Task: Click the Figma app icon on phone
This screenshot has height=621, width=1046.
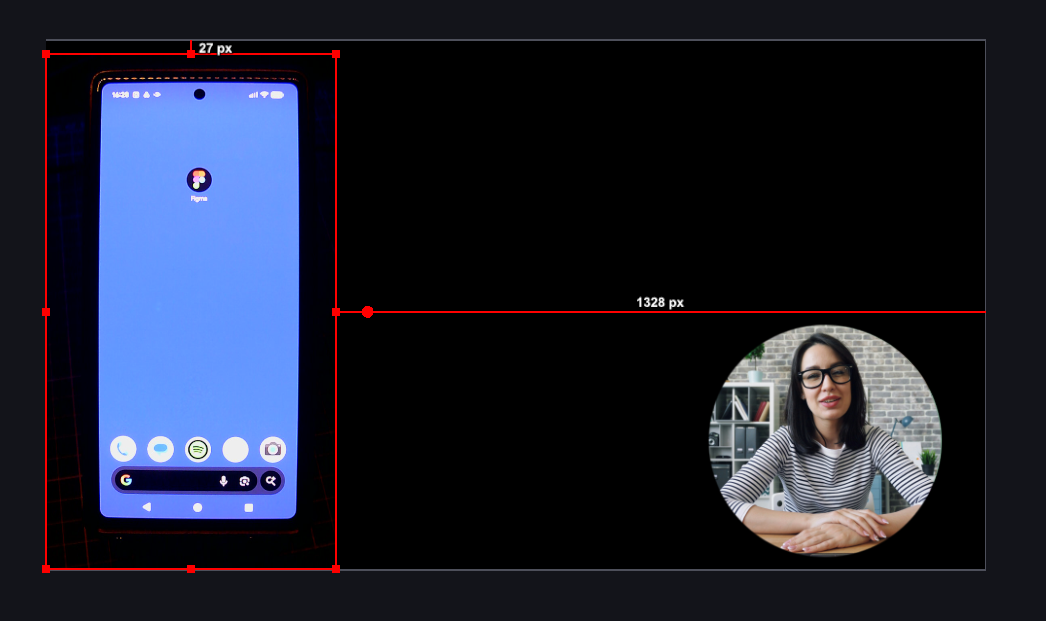Action: pos(199,180)
